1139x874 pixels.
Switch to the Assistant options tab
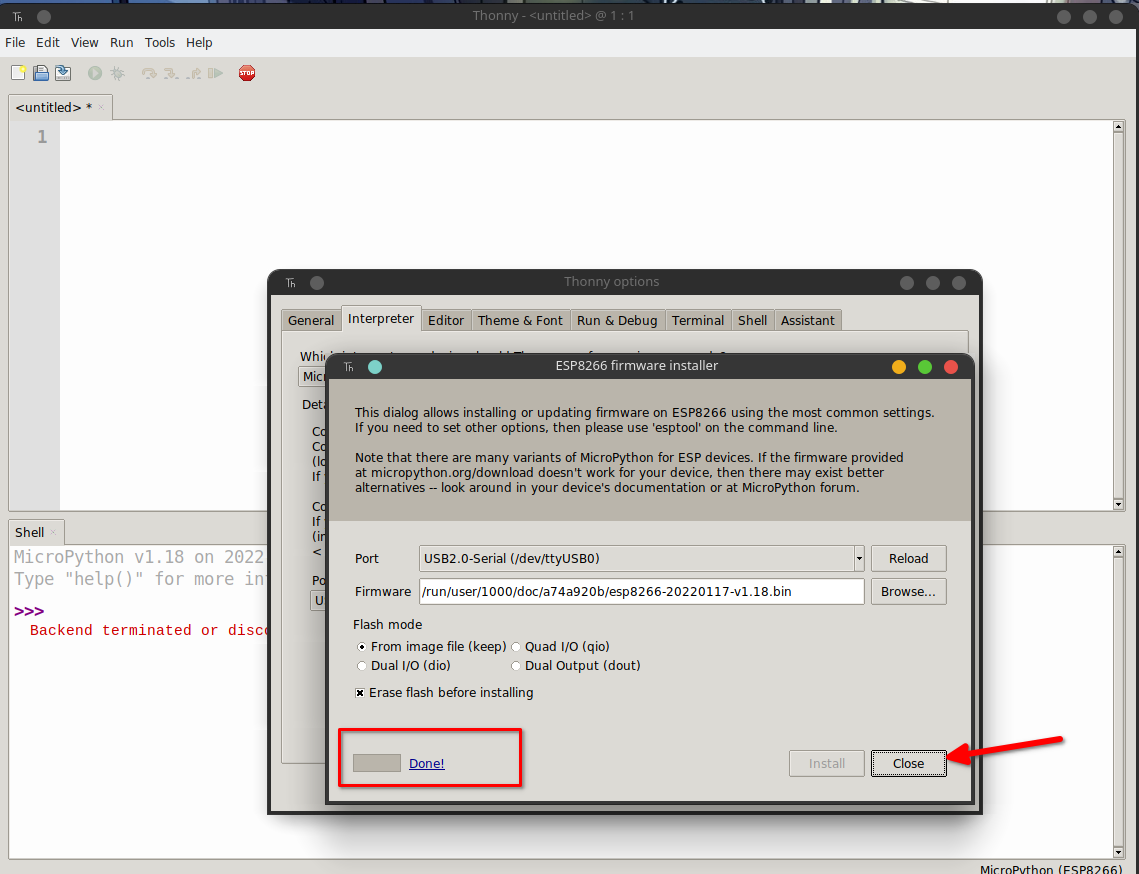(x=807, y=320)
